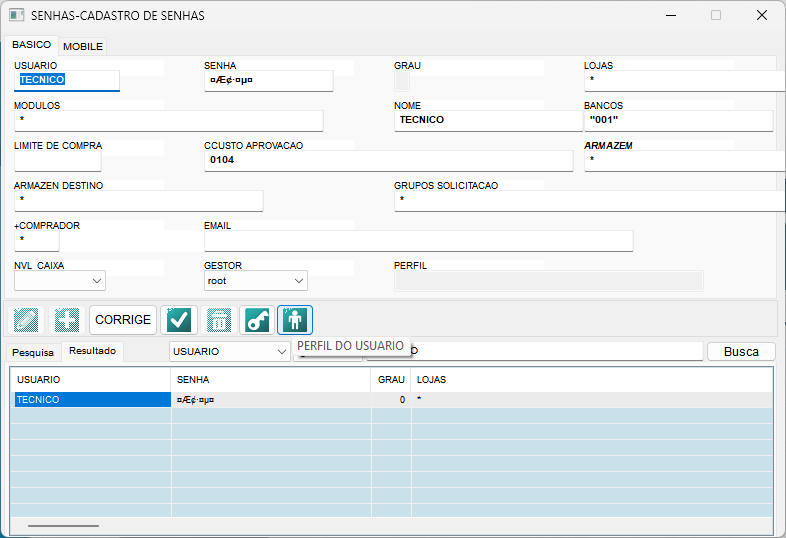Select the Resultado tab
The height and width of the screenshot is (538, 786).
(x=92, y=351)
